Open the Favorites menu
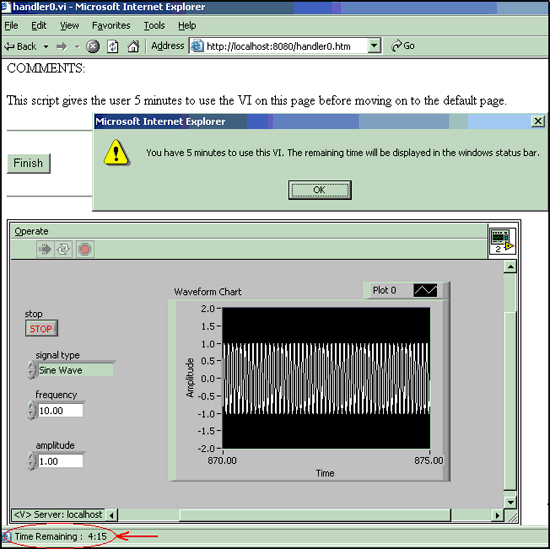Image resolution: width=550 pixels, height=549 pixels. (111, 26)
